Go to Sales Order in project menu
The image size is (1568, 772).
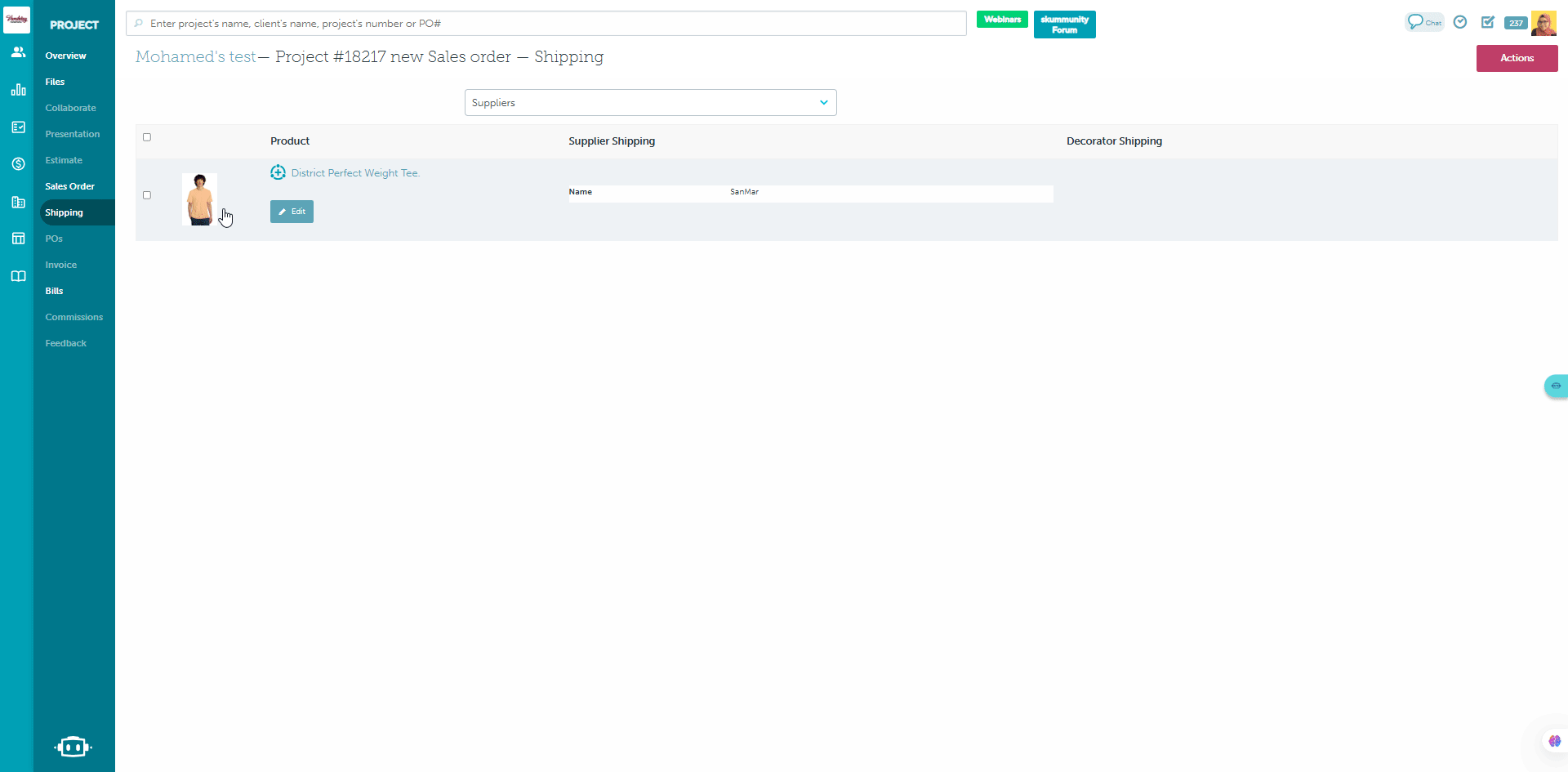[x=69, y=186]
